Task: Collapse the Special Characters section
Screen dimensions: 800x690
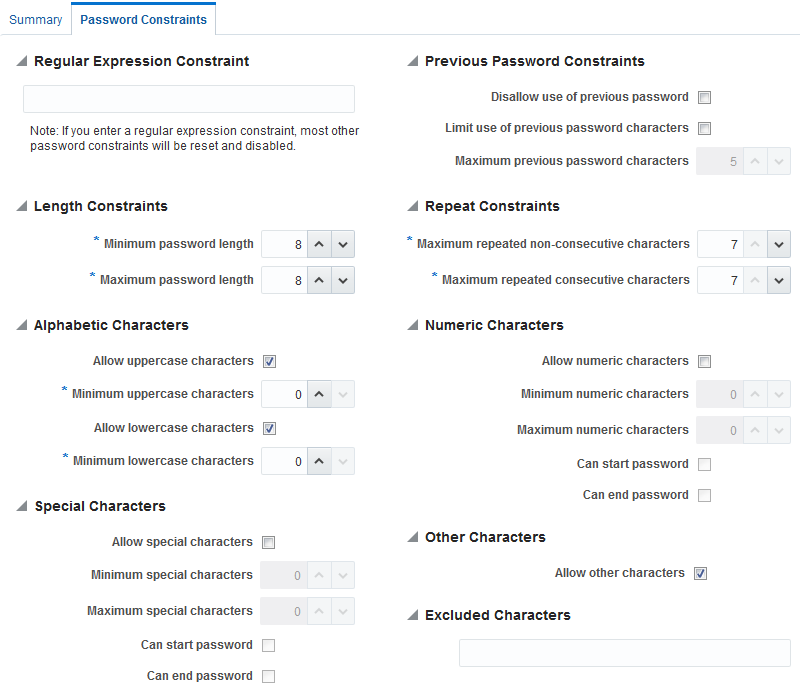Action: (22, 506)
